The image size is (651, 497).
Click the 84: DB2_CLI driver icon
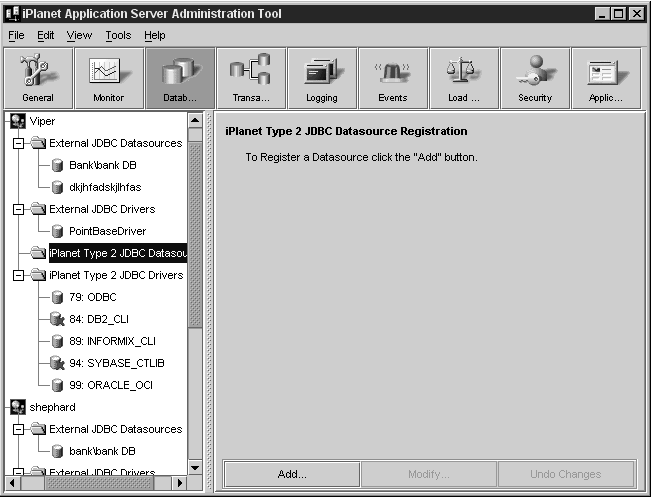pos(57,319)
